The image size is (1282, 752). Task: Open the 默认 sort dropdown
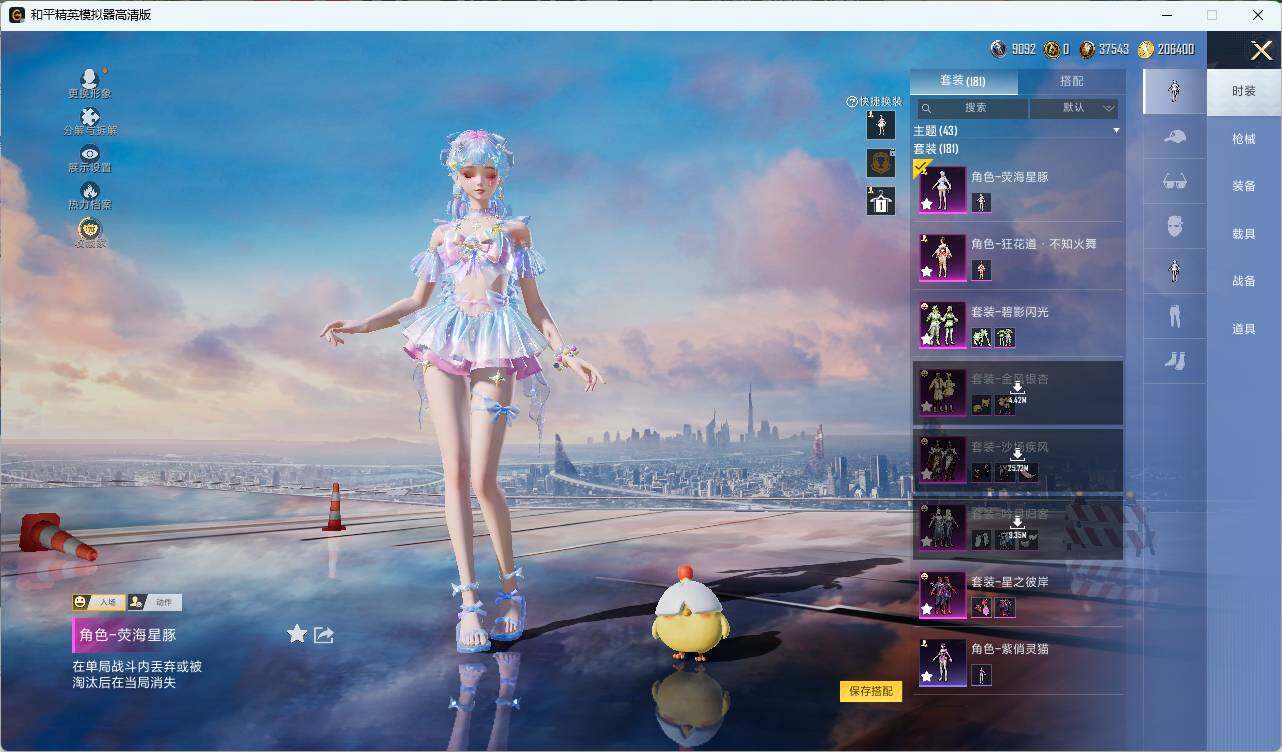pyautogui.click(x=1074, y=108)
